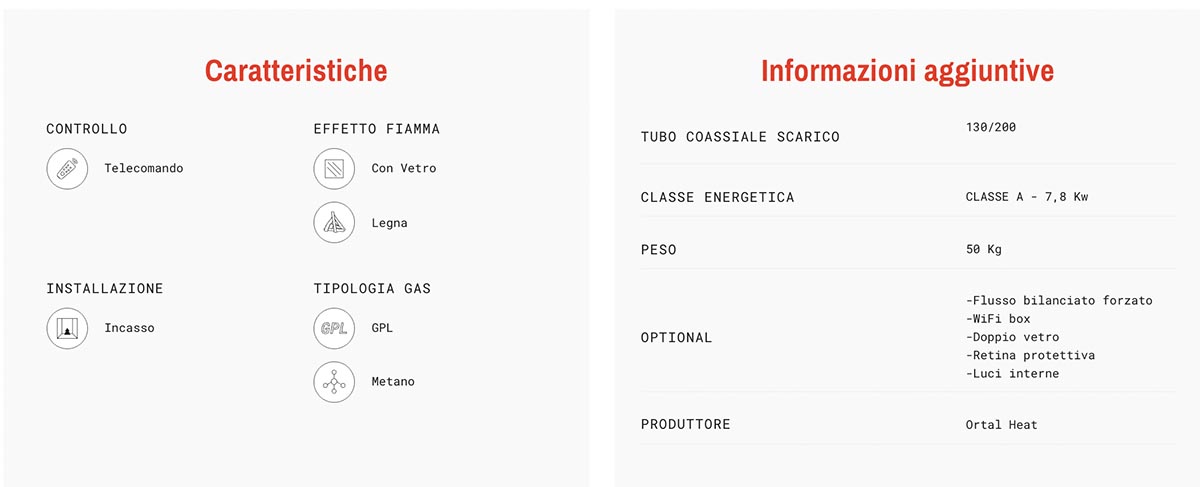Click the Tipologia Gas section title
Screen dimensions: 1200x487
click(x=372, y=288)
